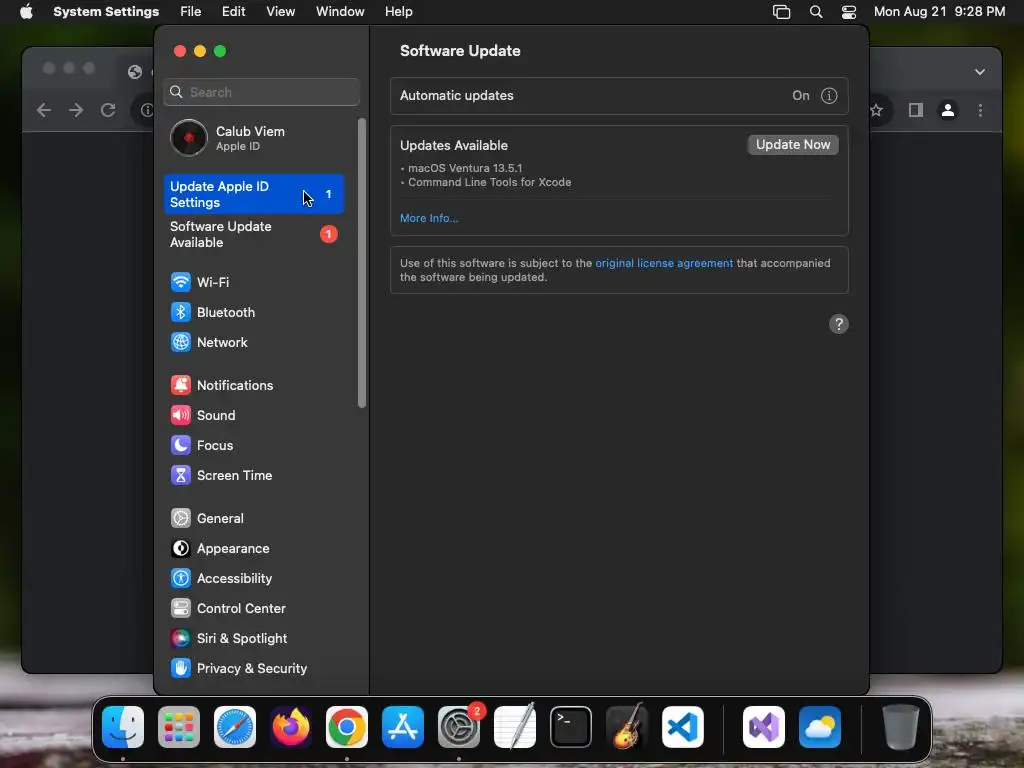This screenshot has height=768, width=1024.
Task: Open Notifications settings
Action: 221,385
